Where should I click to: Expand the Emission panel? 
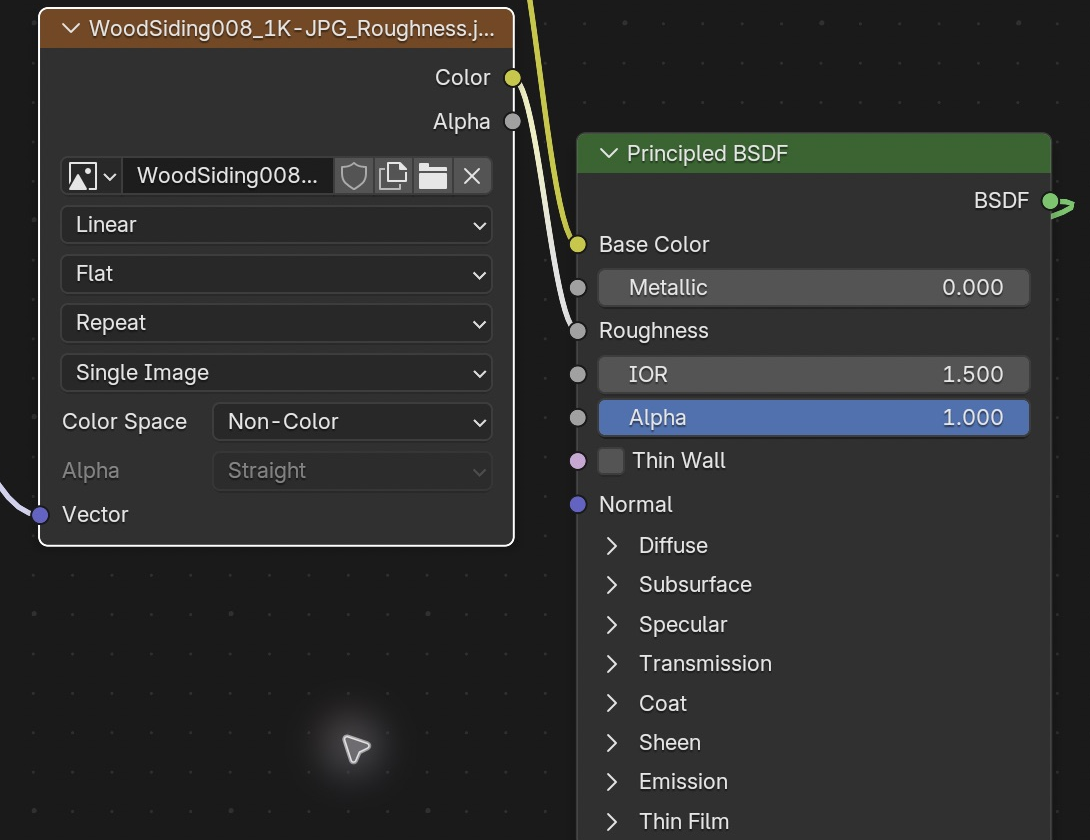click(612, 782)
